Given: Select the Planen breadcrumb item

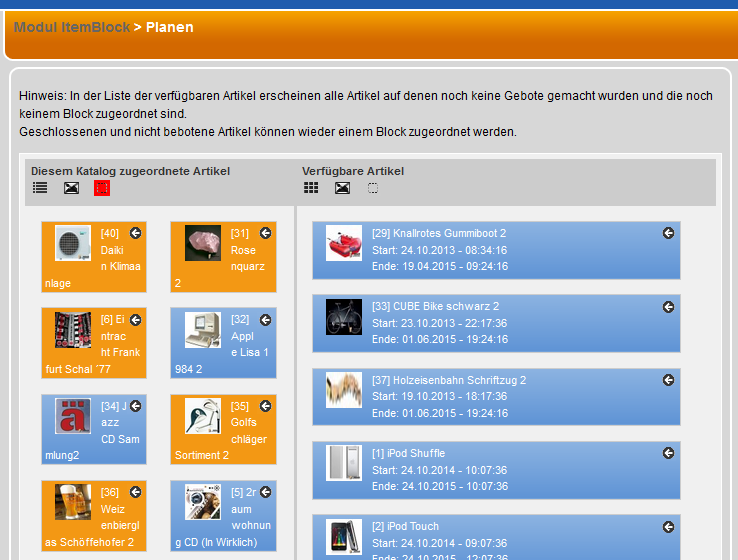Looking at the screenshot, I should (169, 27).
